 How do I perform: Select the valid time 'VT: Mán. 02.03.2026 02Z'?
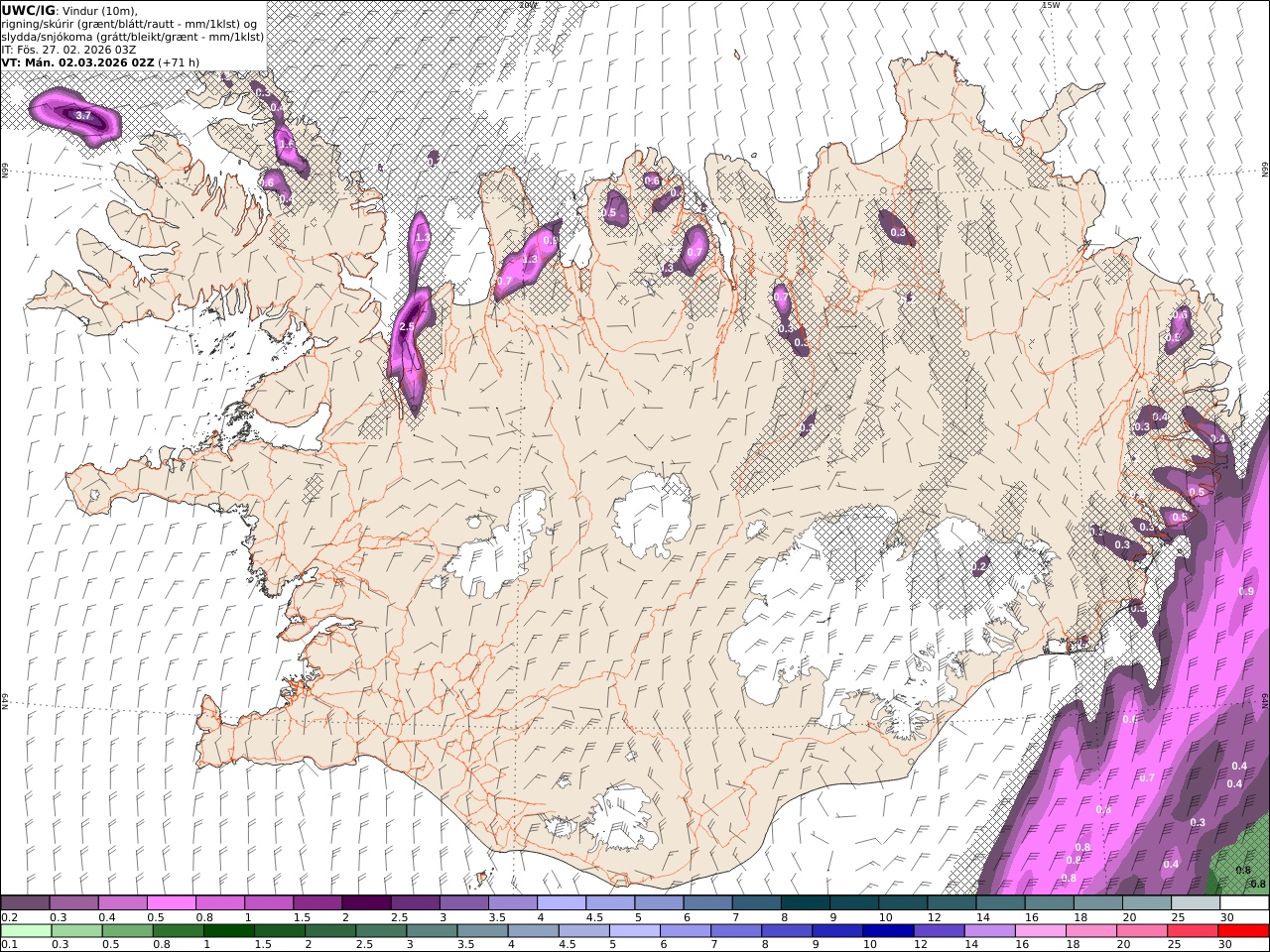(x=77, y=61)
